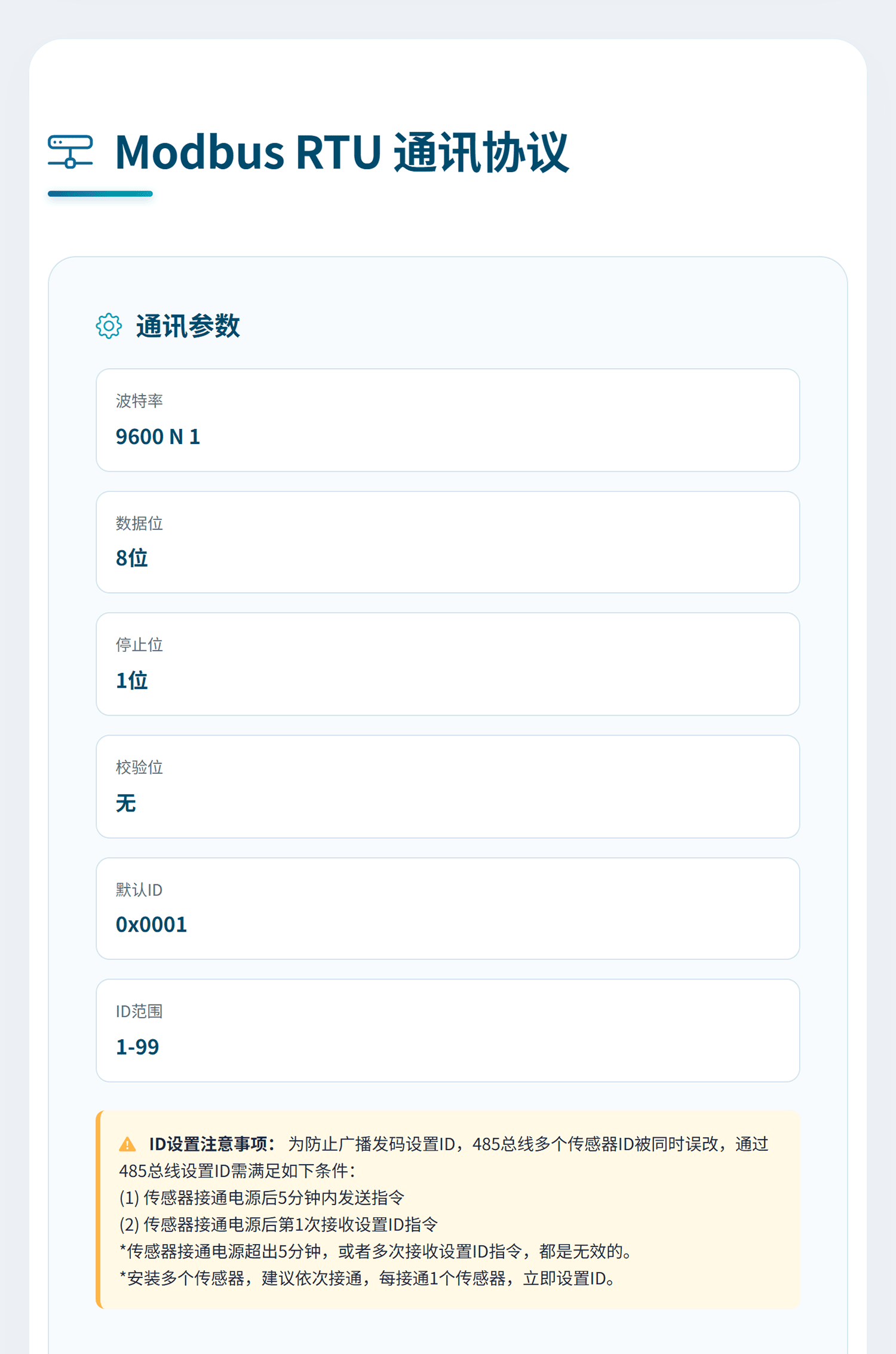Click the 8位 value text
Image resolution: width=896 pixels, height=1354 pixels.
coord(131,558)
